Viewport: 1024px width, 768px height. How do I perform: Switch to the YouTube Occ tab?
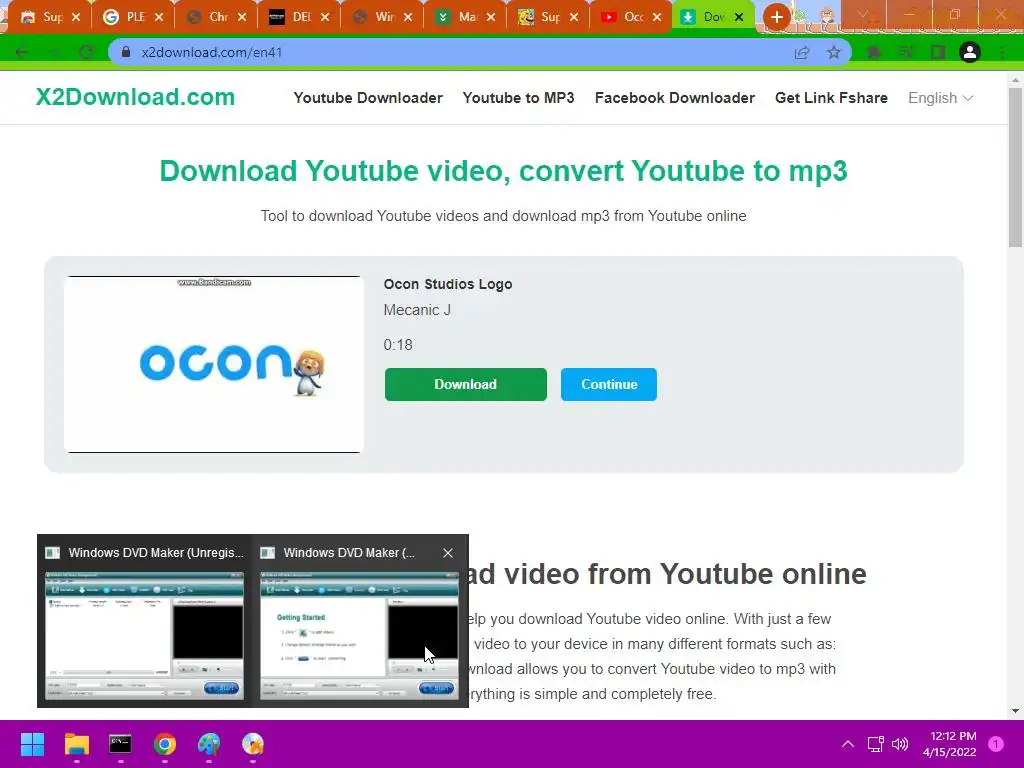point(624,17)
